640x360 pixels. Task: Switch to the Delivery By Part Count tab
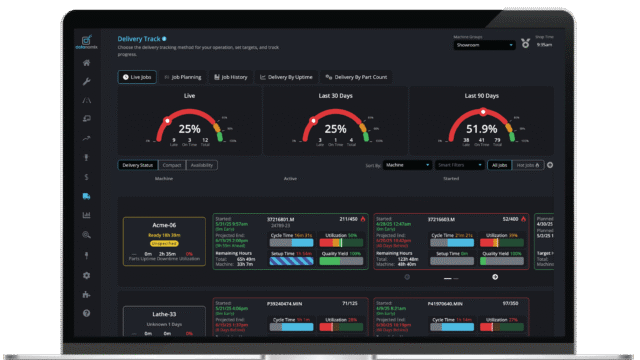(x=356, y=77)
